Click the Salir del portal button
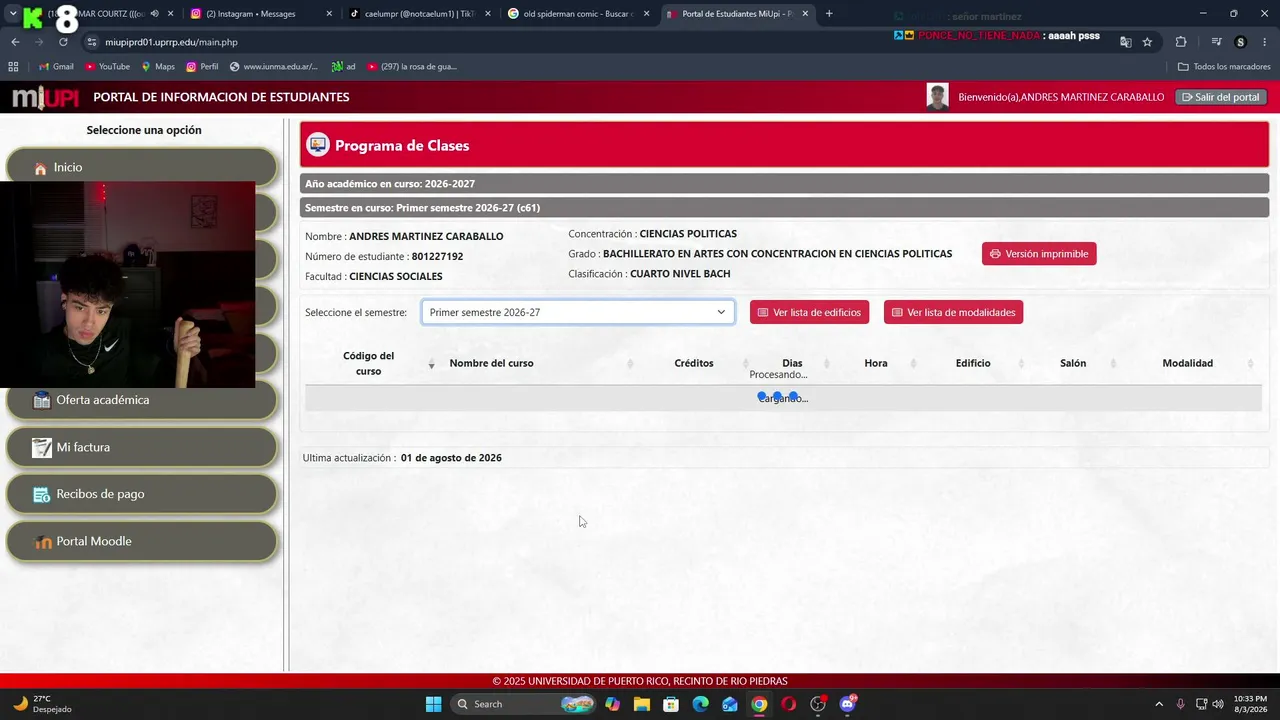Image resolution: width=1280 pixels, height=720 pixels. 1221,97
